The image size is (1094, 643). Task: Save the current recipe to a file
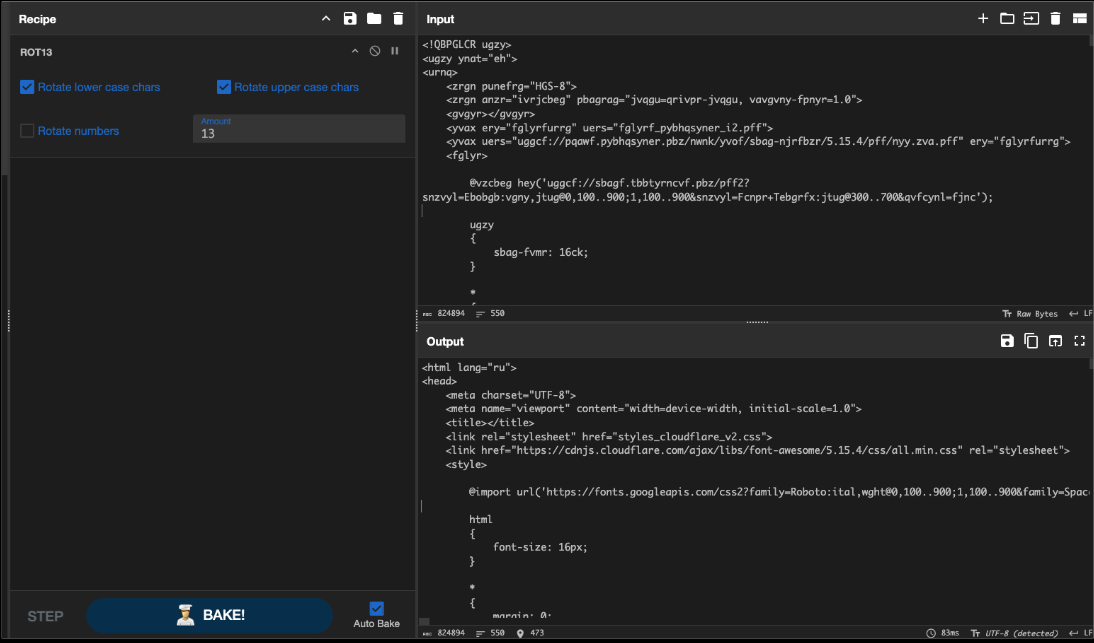(349, 18)
